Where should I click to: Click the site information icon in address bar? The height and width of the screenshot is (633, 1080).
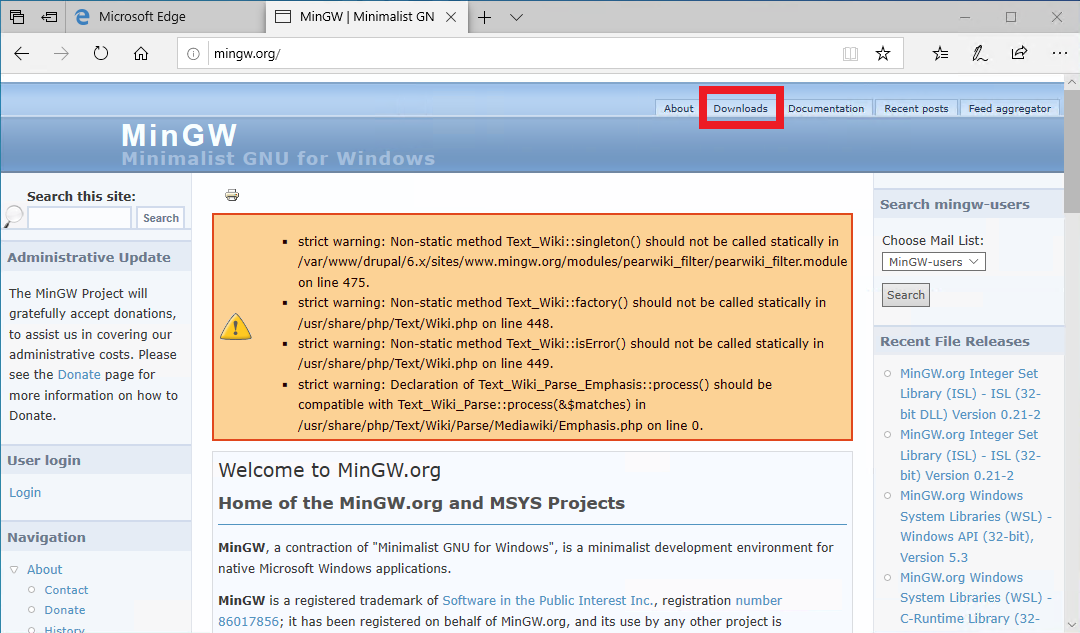(194, 54)
